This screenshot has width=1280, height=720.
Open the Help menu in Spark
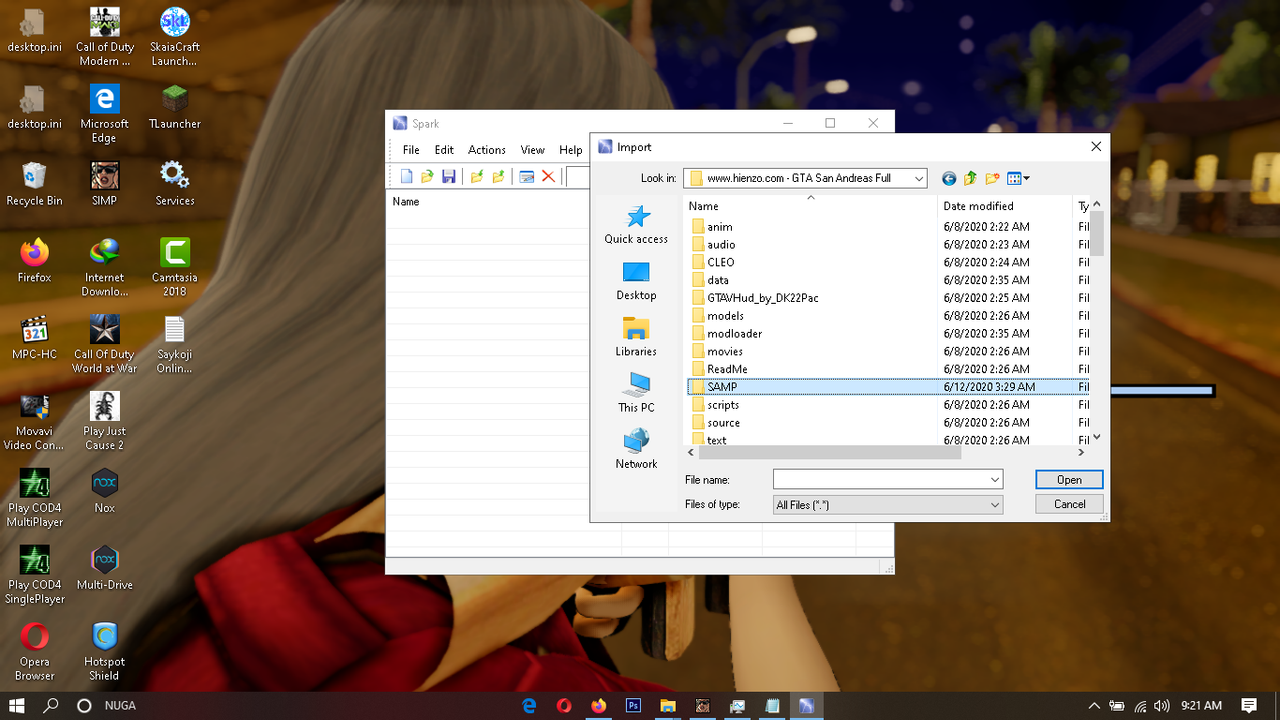pos(570,150)
